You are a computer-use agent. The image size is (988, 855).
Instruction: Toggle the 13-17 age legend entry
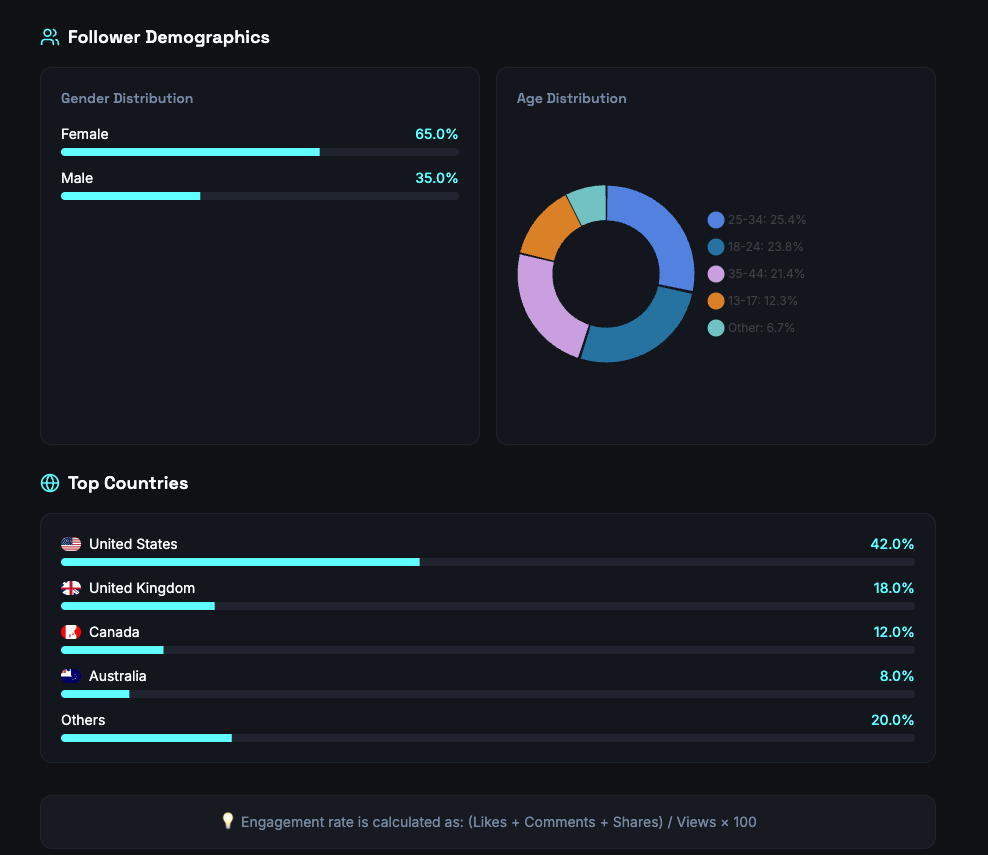coord(750,300)
